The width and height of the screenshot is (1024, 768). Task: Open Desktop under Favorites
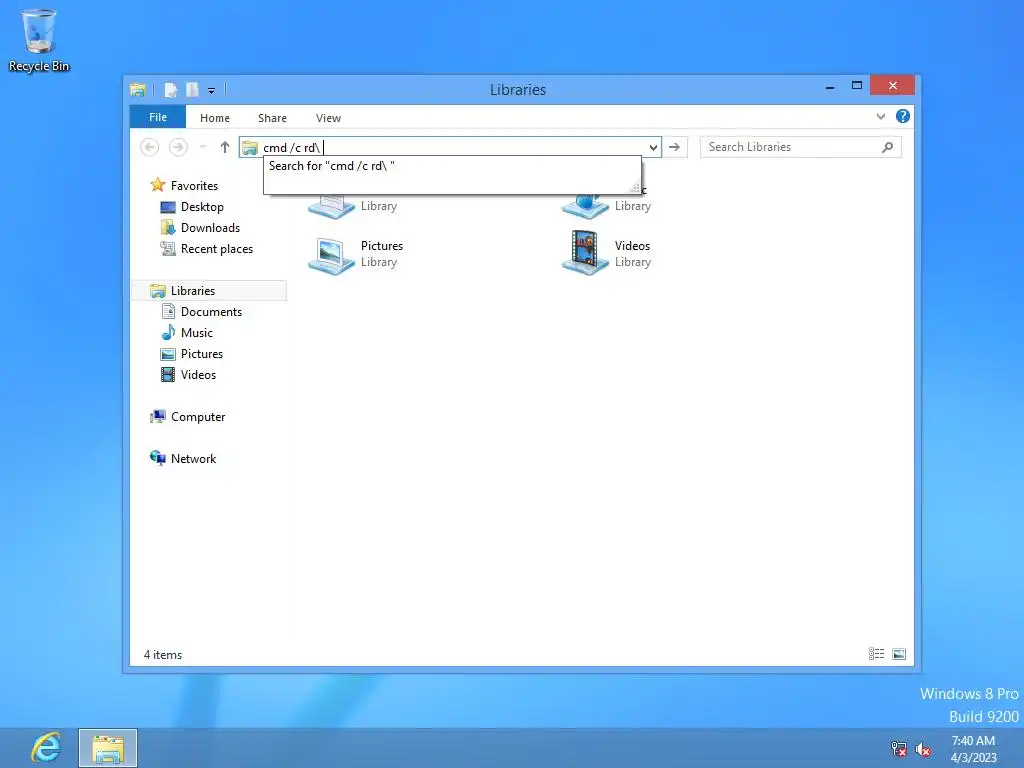click(x=202, y=206)
